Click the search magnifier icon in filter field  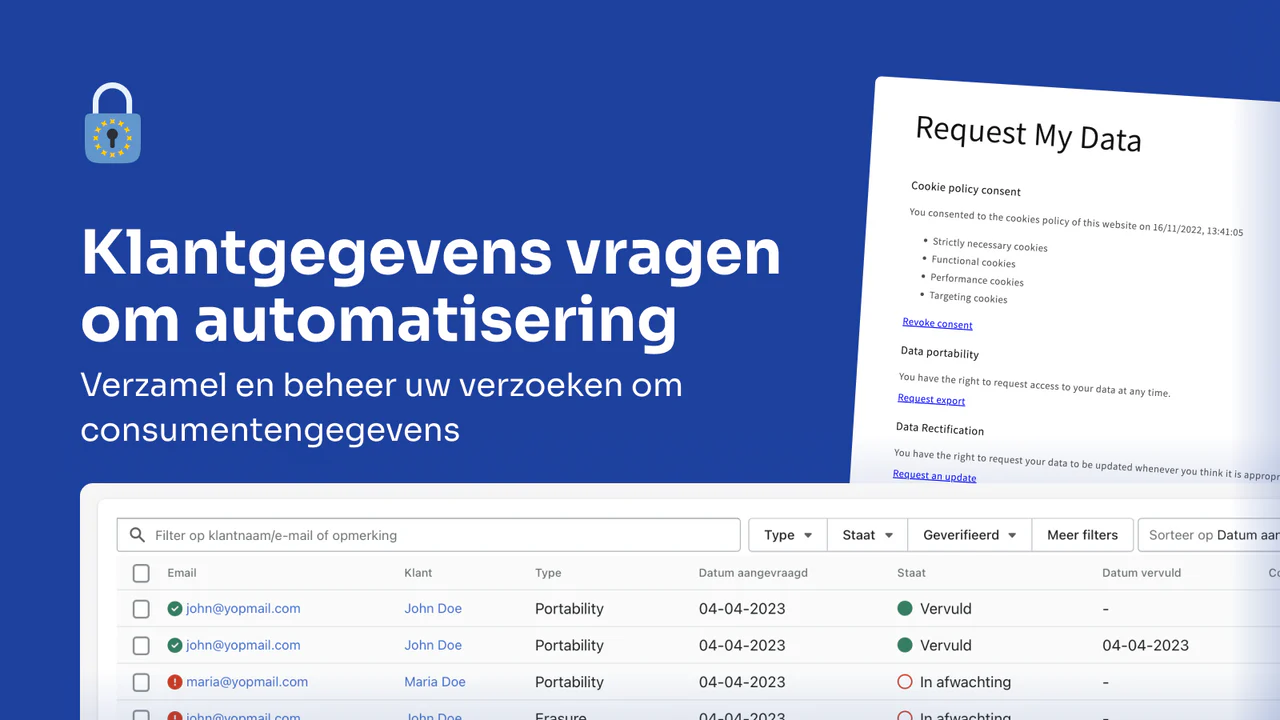[x=137, y=535]
